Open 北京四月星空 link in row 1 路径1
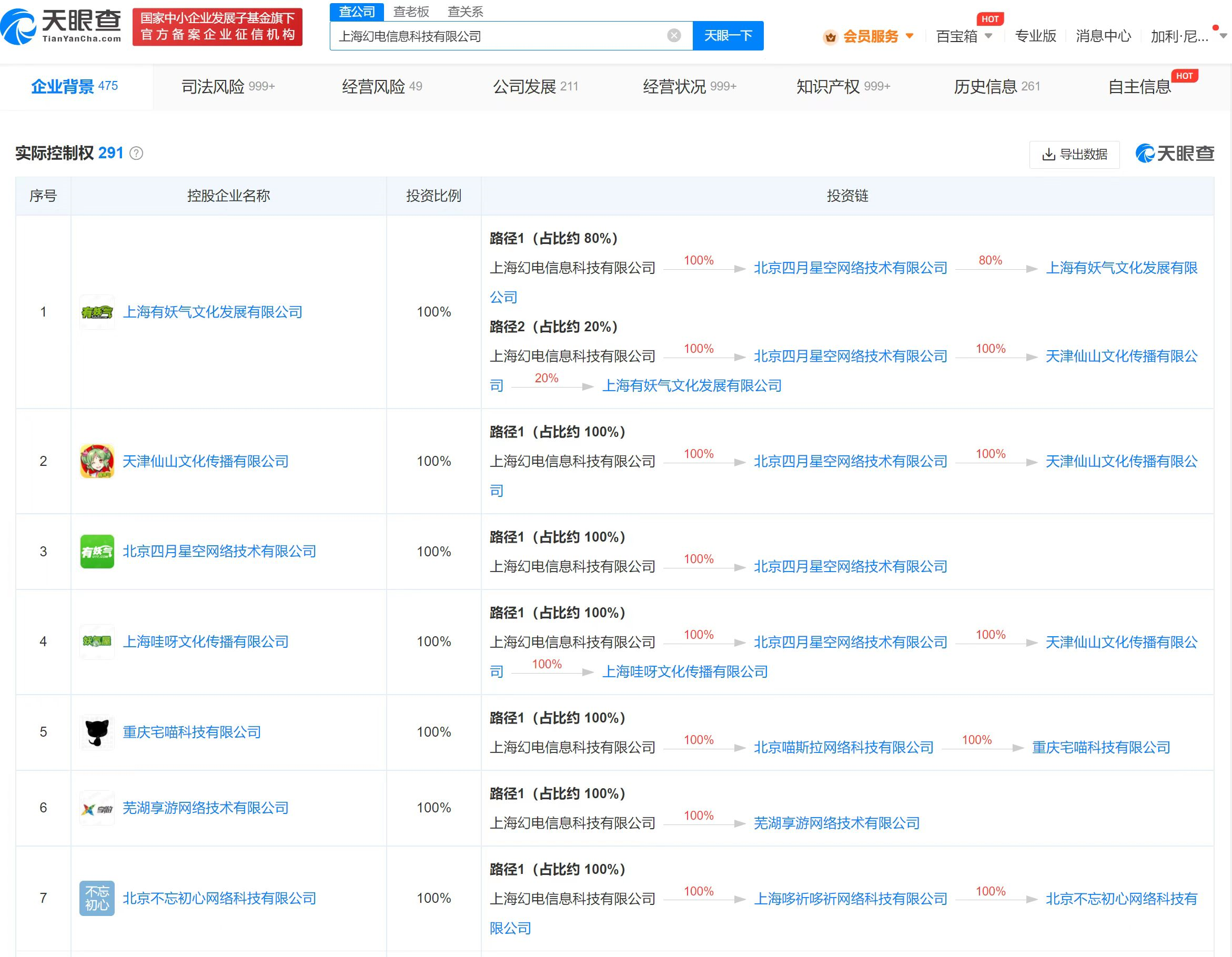 click(850, 268)
